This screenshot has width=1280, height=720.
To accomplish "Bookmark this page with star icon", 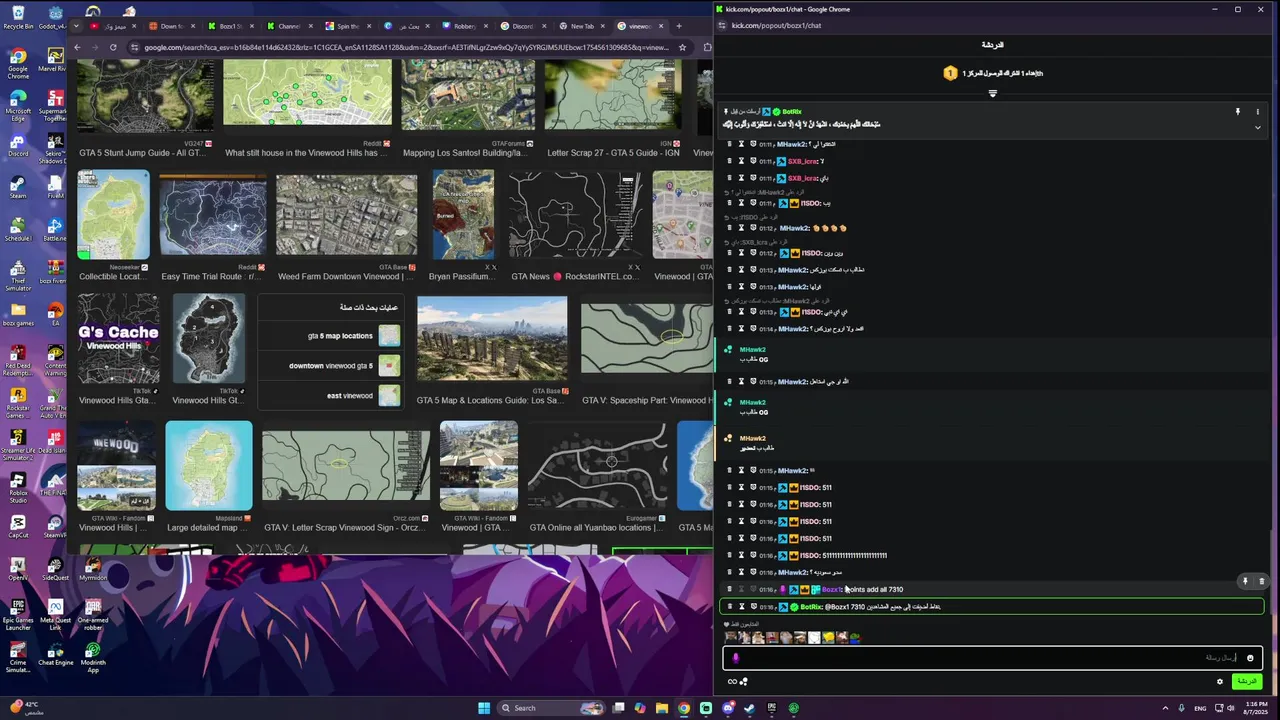I will pyautogui.click(x=682, y=47).
